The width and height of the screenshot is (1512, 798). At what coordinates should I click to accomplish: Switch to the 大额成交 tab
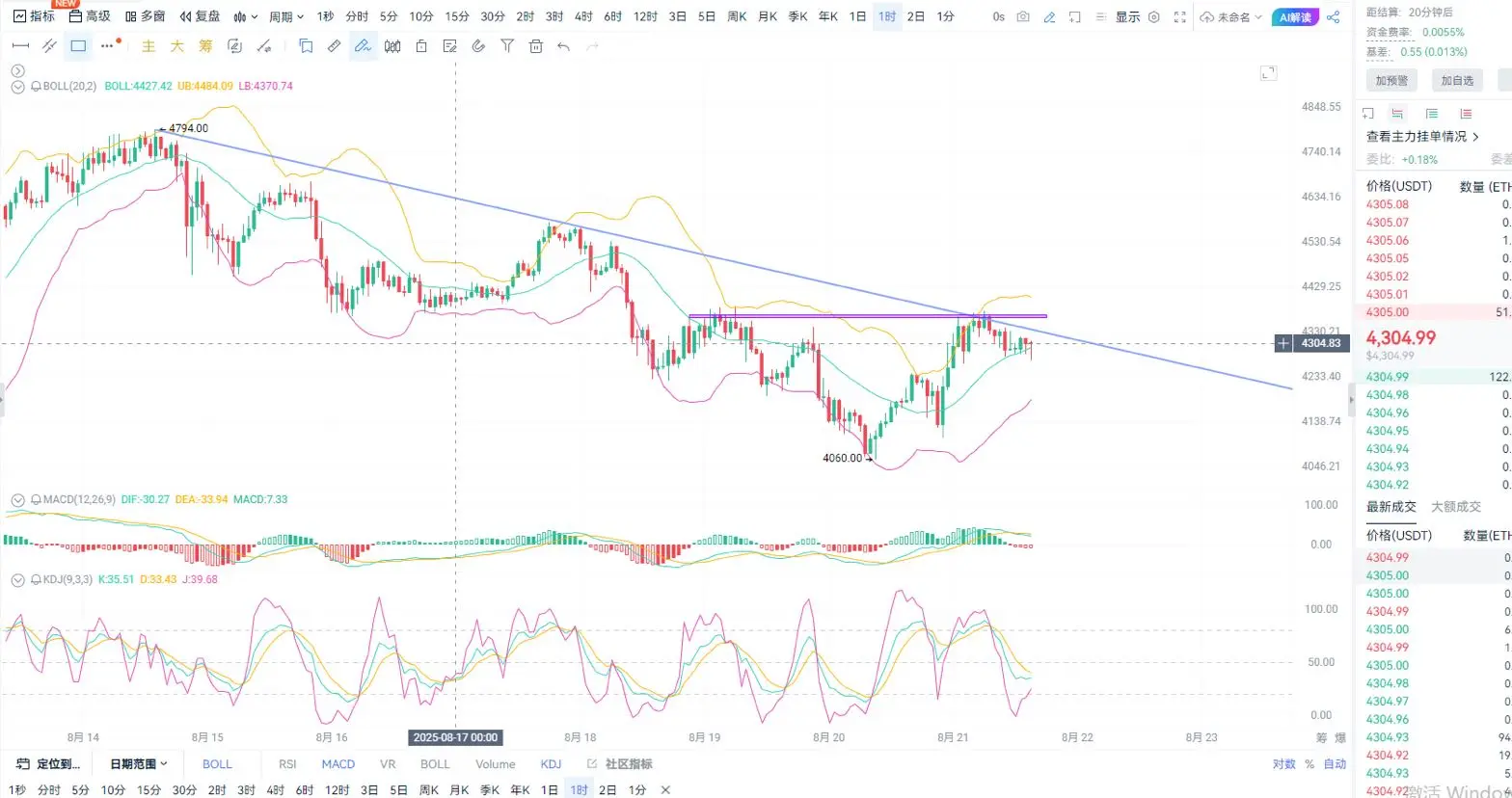pyautogui.click(x=1456, y=506)
